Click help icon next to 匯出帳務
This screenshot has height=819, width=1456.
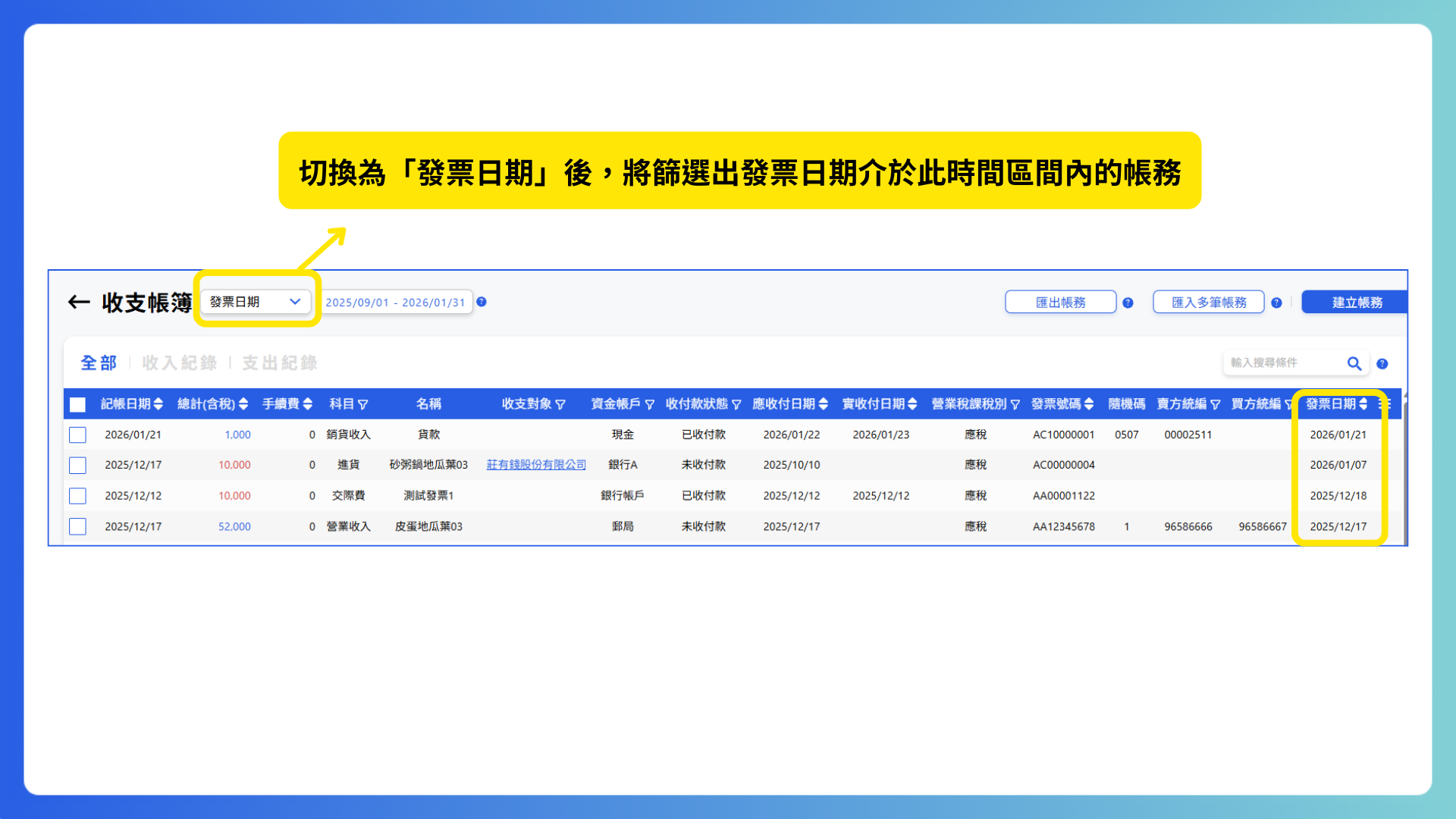point(1128,303)
